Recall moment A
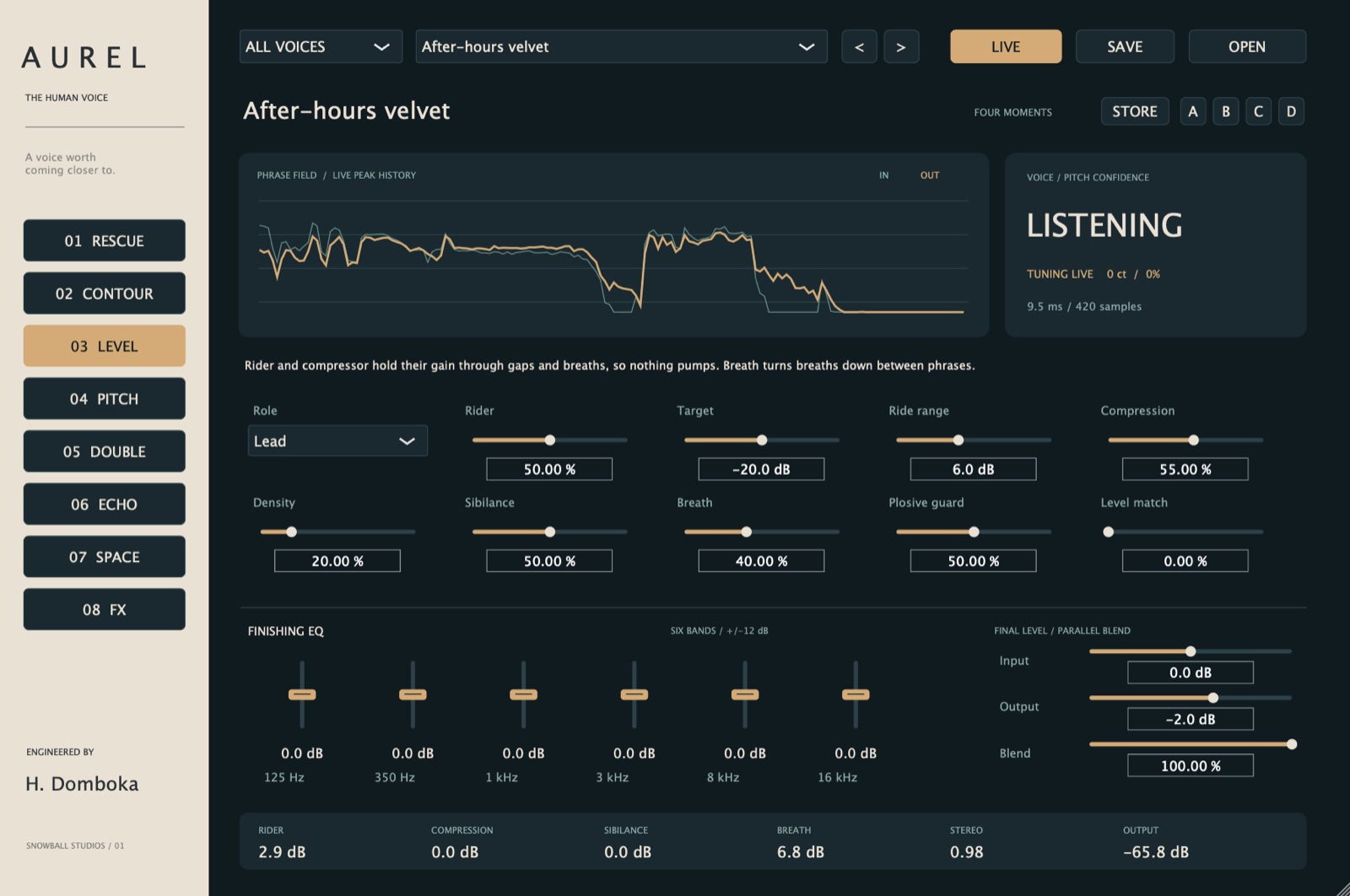 pos(1193,111)
